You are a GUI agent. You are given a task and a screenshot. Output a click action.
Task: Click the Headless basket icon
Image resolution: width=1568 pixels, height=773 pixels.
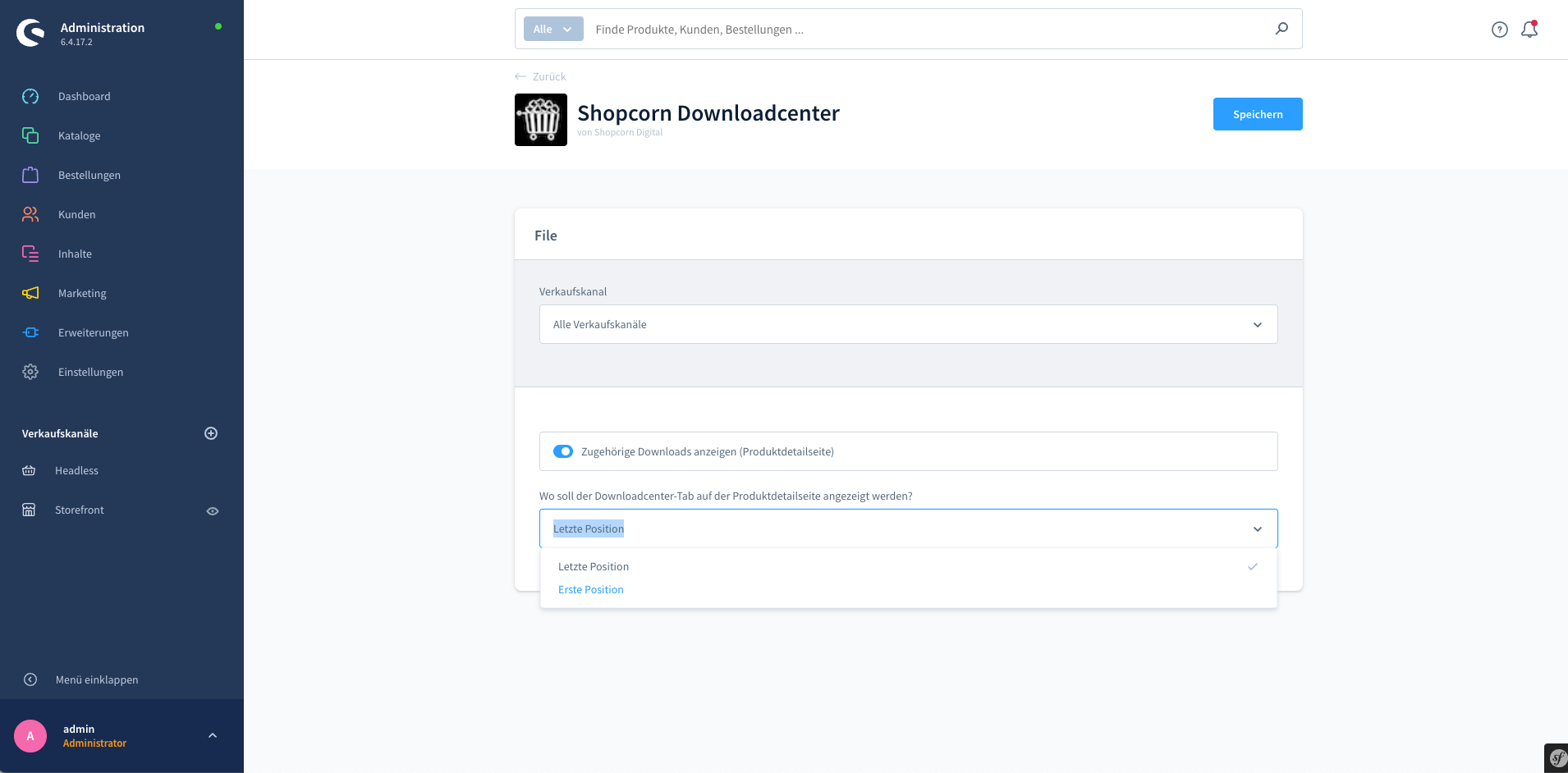click(29, 470)
